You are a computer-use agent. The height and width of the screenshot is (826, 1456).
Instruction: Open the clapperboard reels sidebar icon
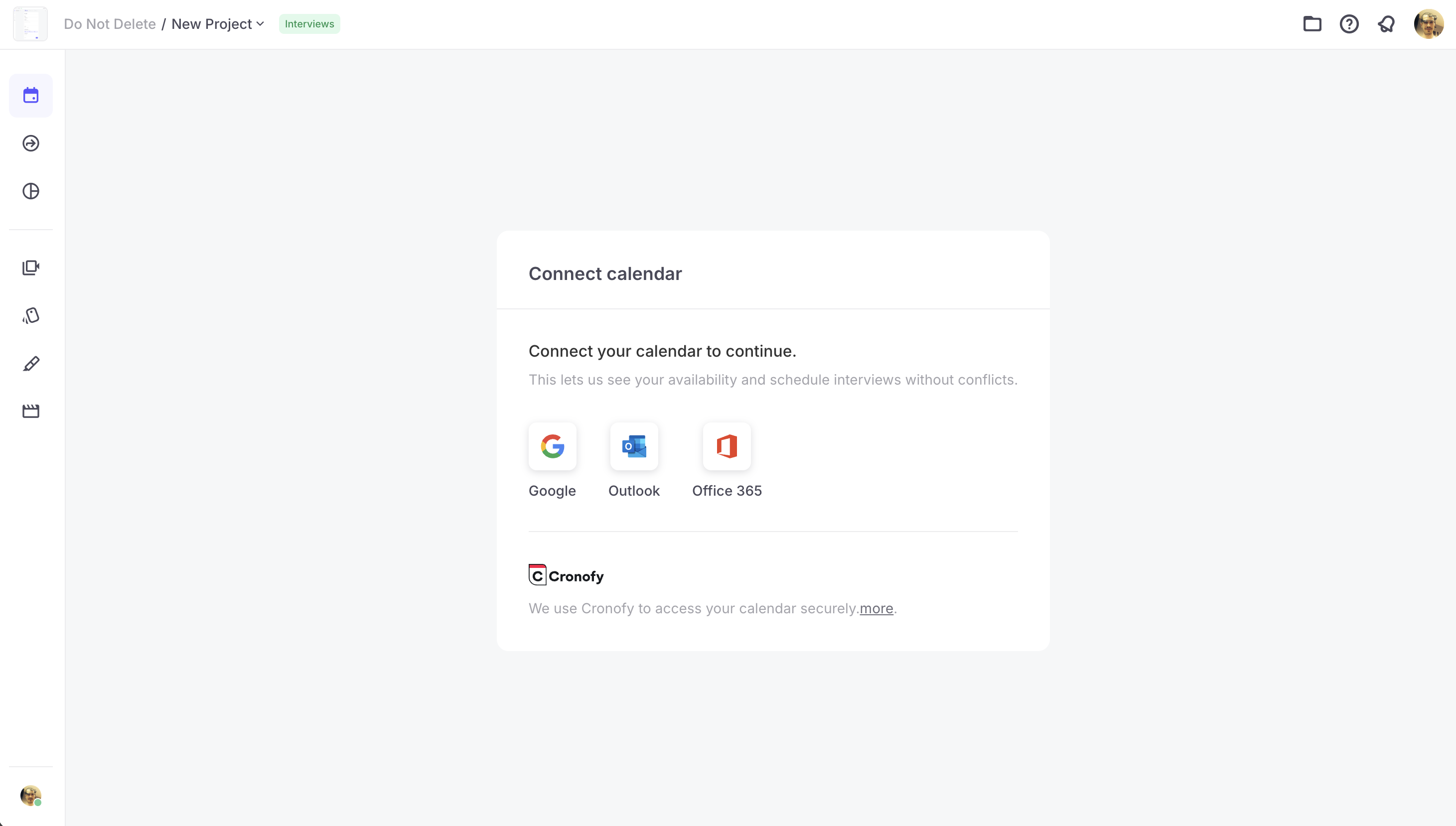pyautogui.click(x=30, y=412)
